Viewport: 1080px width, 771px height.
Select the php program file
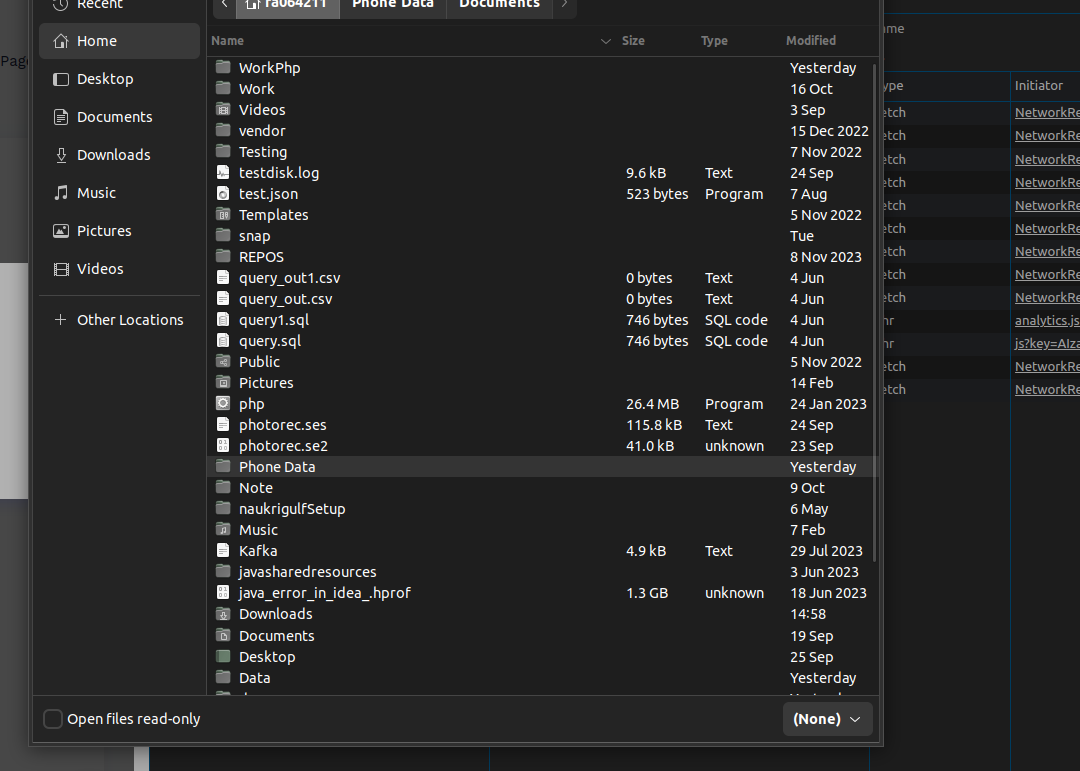point(541,404)
